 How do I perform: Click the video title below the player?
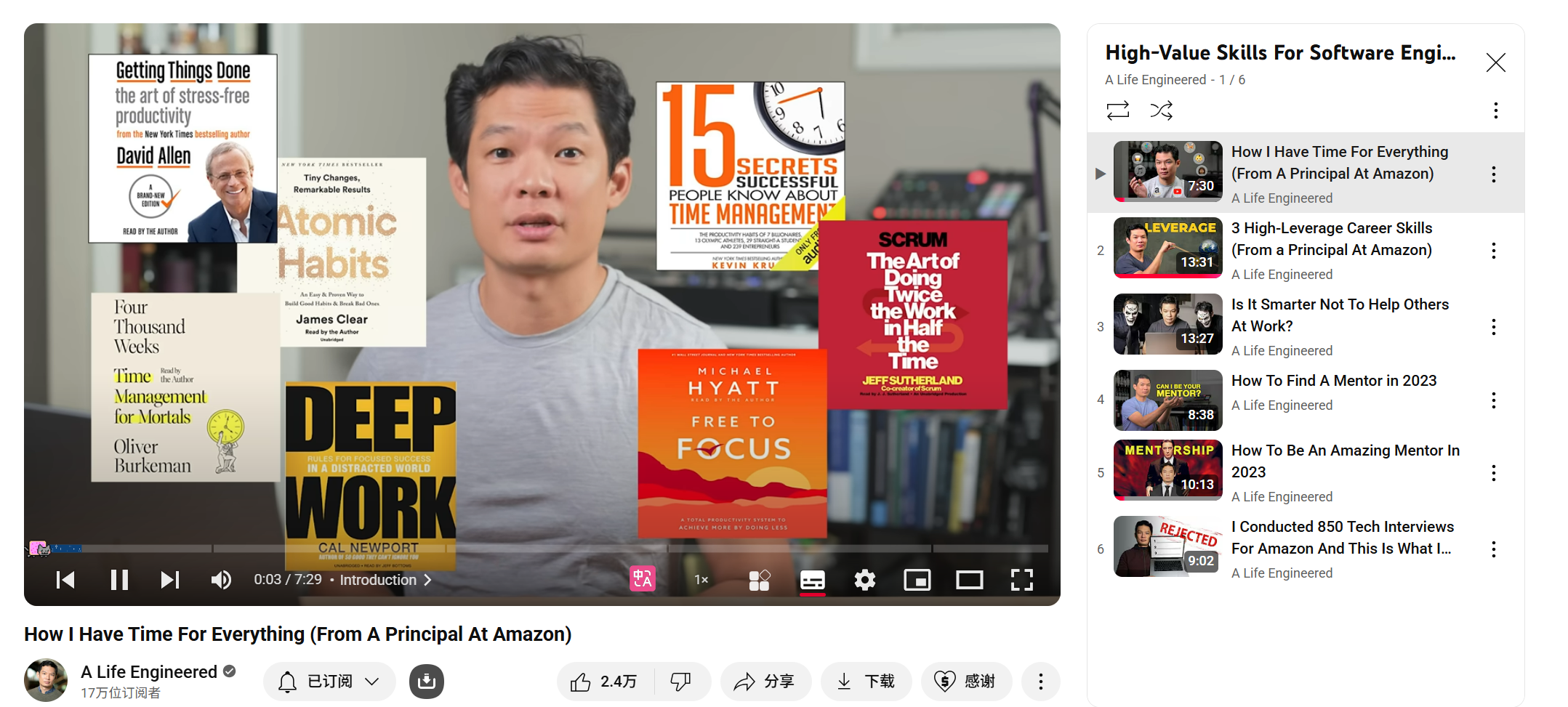[x=298, y=634]
